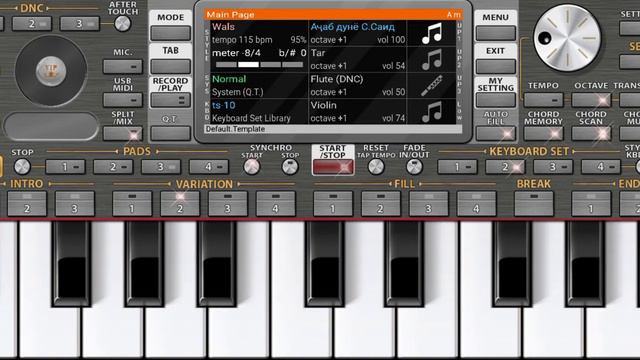Open the MENU button

pyautogui.click(x=496, y=33)
